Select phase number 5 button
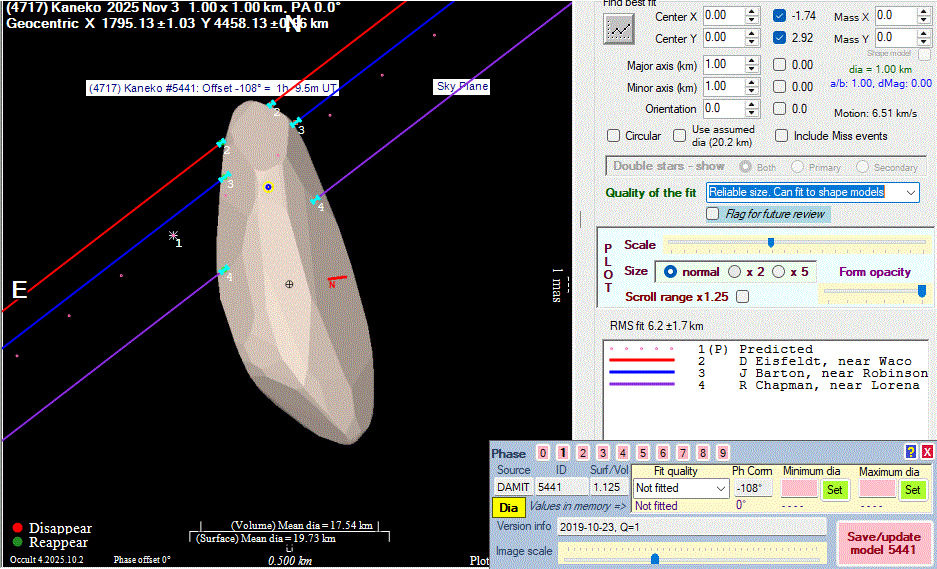This screenshot has width=937, height=569. [643, 453]
